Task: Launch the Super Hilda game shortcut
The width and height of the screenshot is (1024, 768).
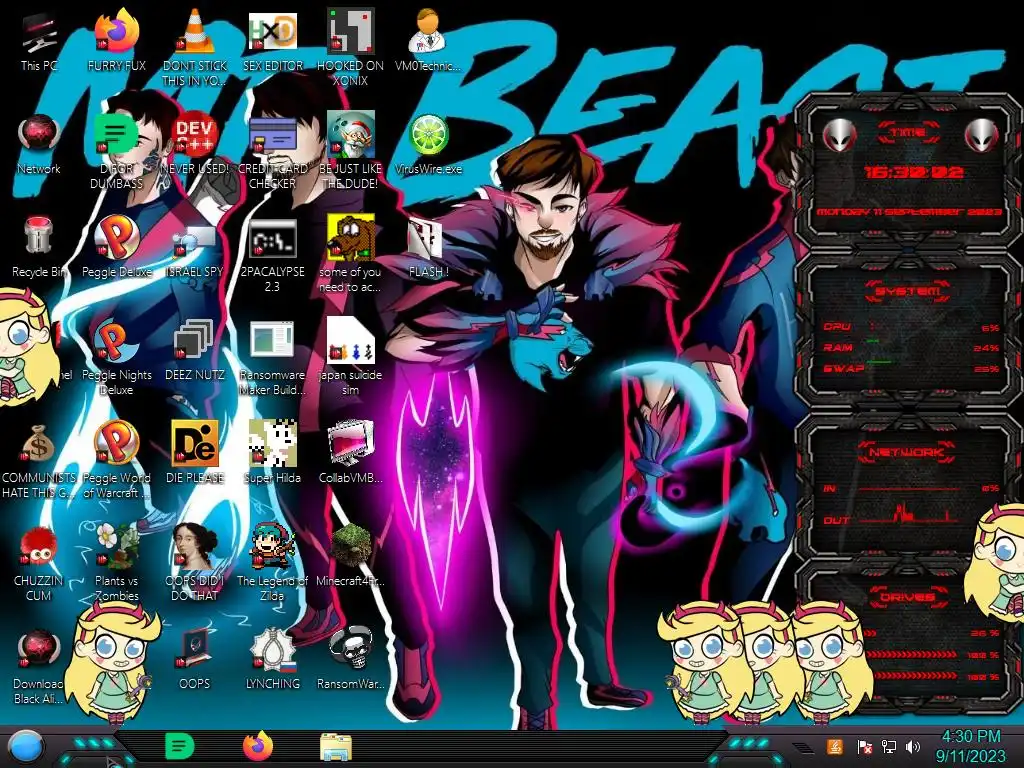Action: tap(272, 453)
